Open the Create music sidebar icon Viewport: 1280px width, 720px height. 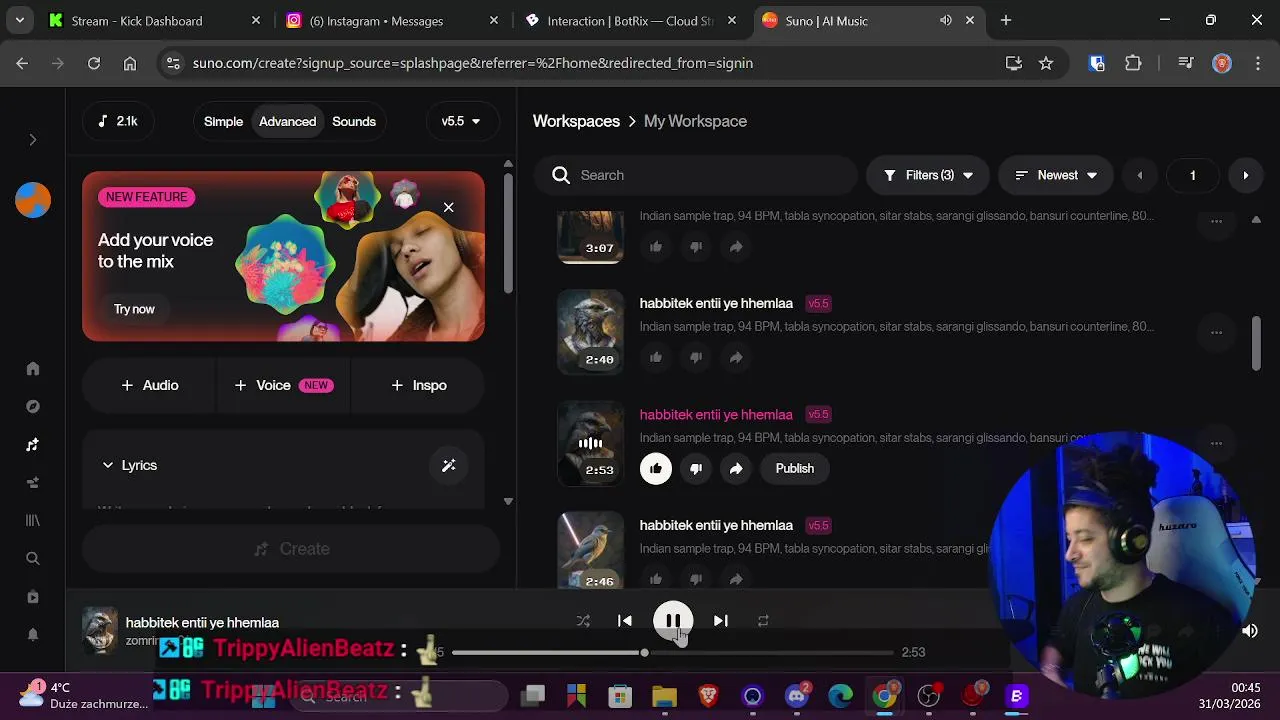tap(33, 444)
